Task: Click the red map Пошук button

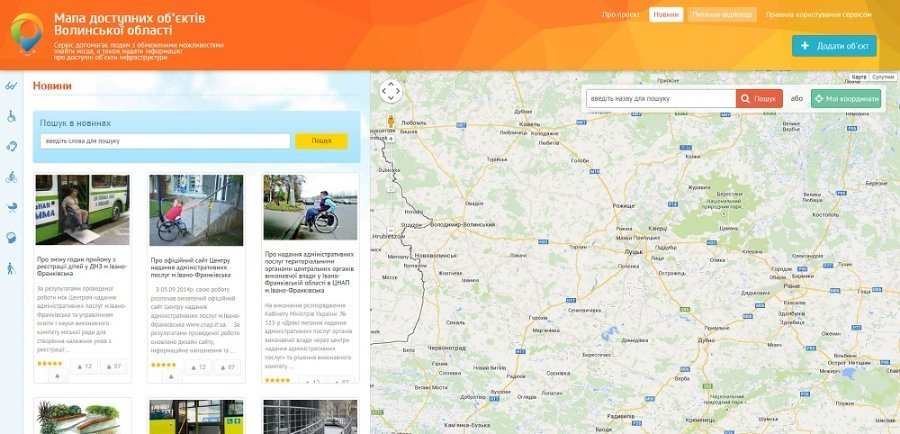Action: [x=759, y=99]
